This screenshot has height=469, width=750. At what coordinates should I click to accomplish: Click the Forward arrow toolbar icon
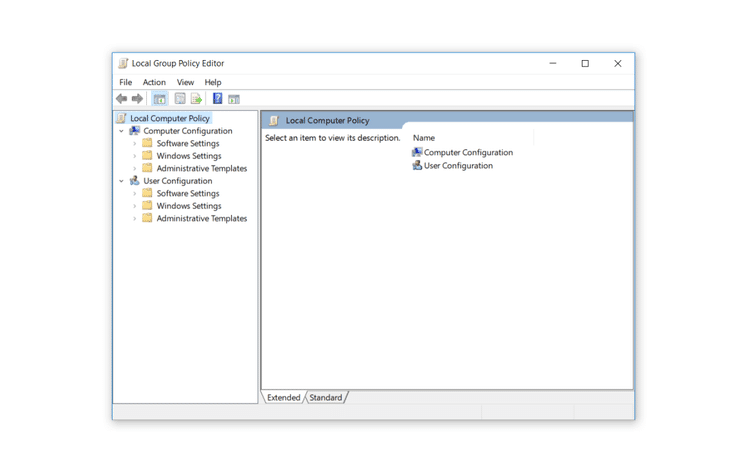click(137, 99)
